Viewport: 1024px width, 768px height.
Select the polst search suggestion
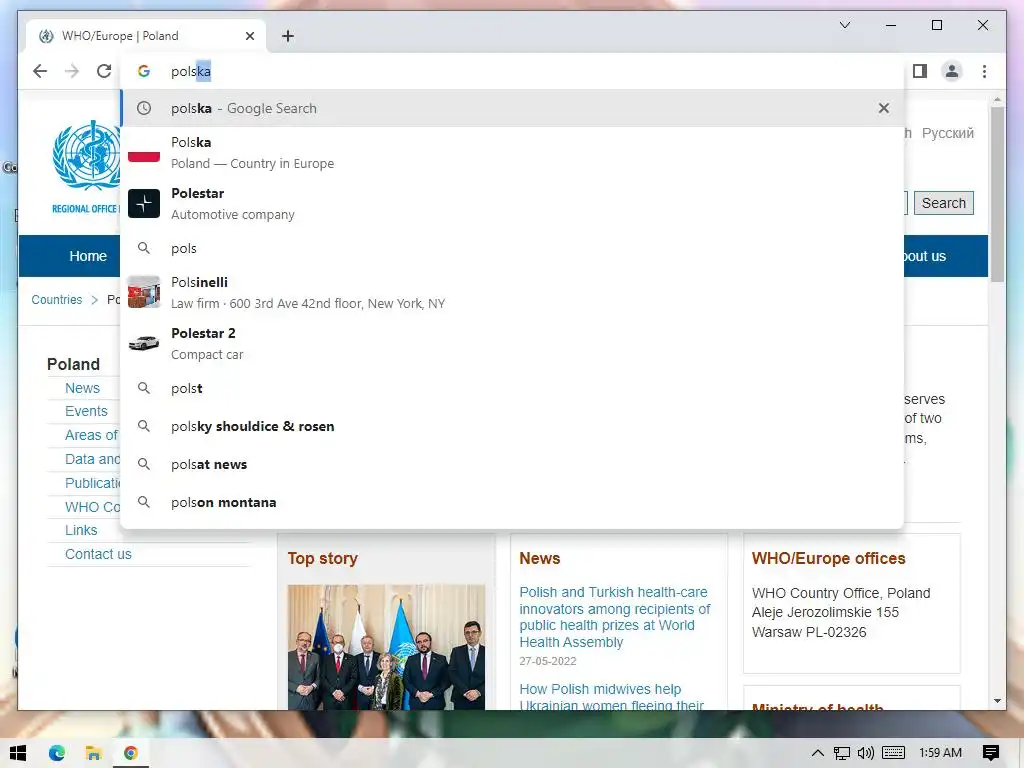coord(512,389)
